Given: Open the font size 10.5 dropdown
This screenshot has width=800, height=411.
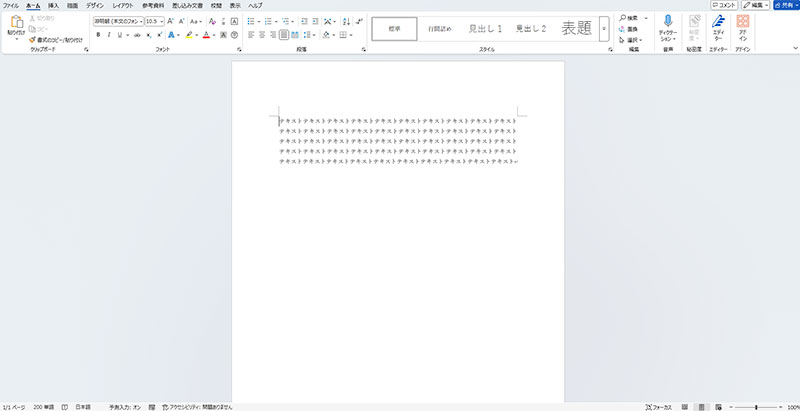Looking at the screenshot, I should coord(162,21).
